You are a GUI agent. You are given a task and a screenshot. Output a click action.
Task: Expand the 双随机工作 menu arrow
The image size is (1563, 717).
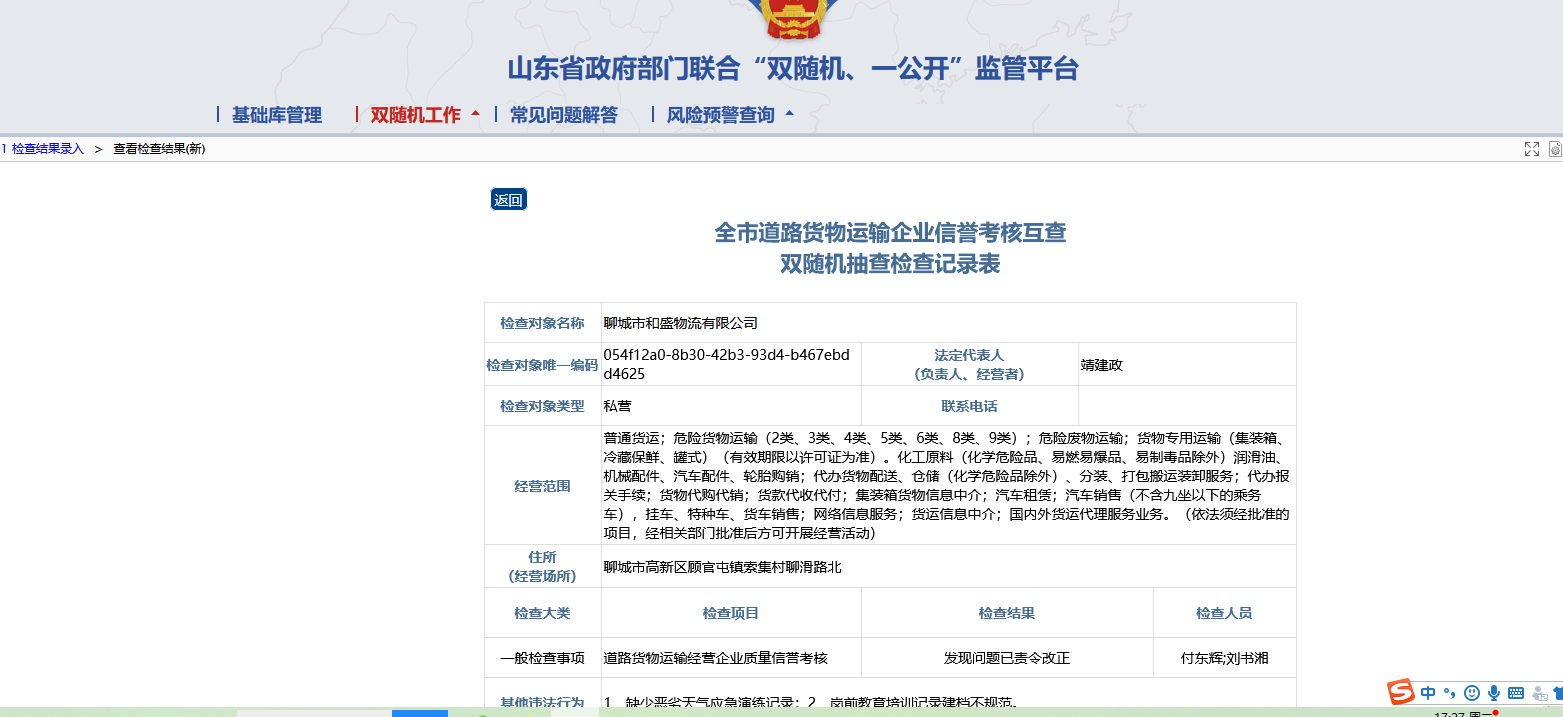(x=475, y=114)
